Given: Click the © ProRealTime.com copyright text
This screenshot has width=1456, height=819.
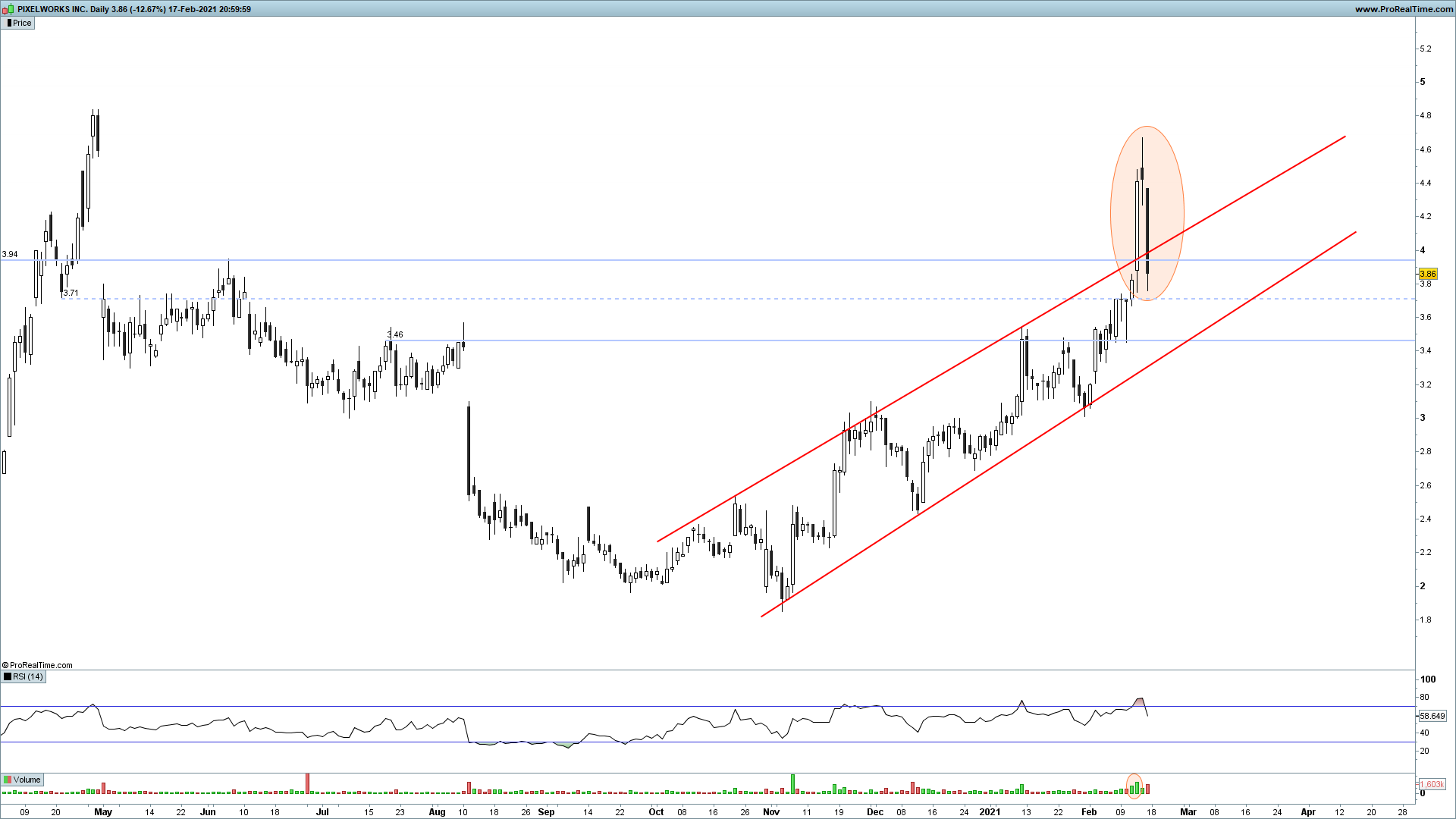Looking at the screenshot, I should click(38, 665).
